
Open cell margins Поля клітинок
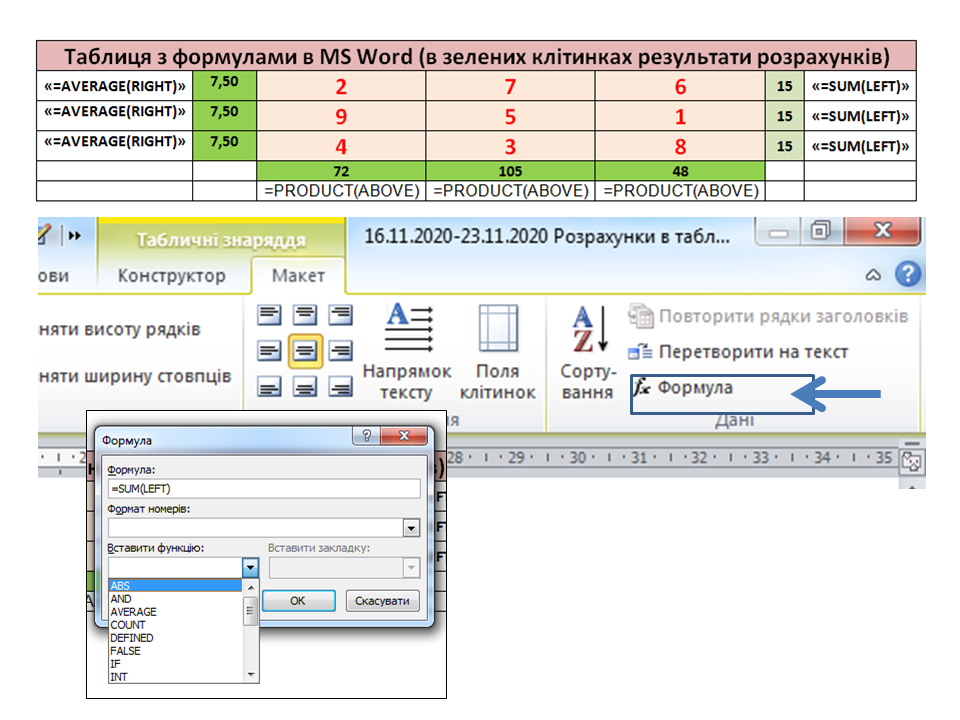(x=498, y=352)
